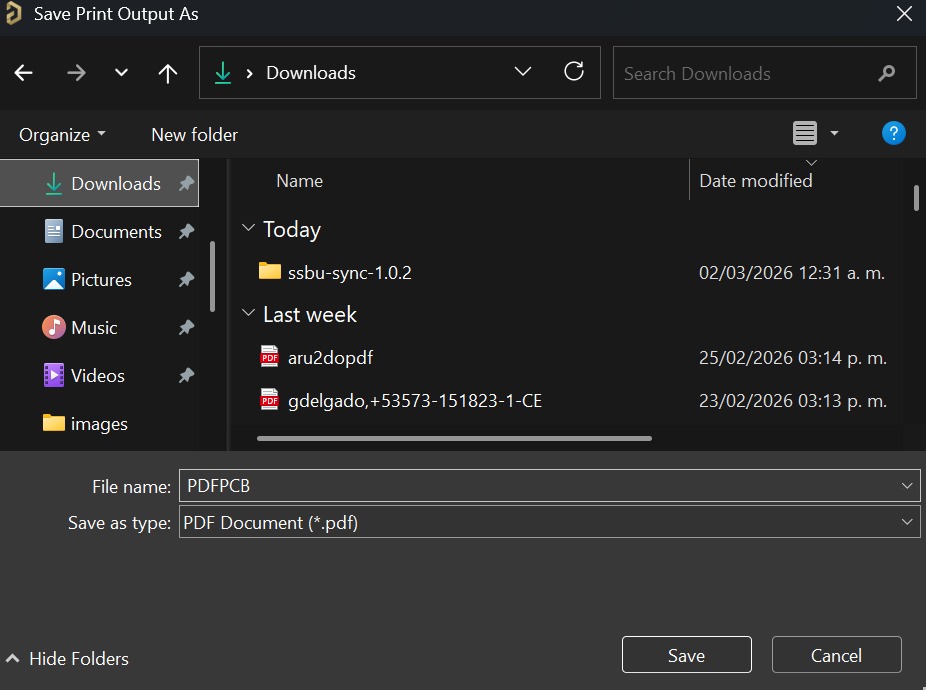926x690 pixels.
Task: Click the search magnifier icon
Action: tap(885, 73)
